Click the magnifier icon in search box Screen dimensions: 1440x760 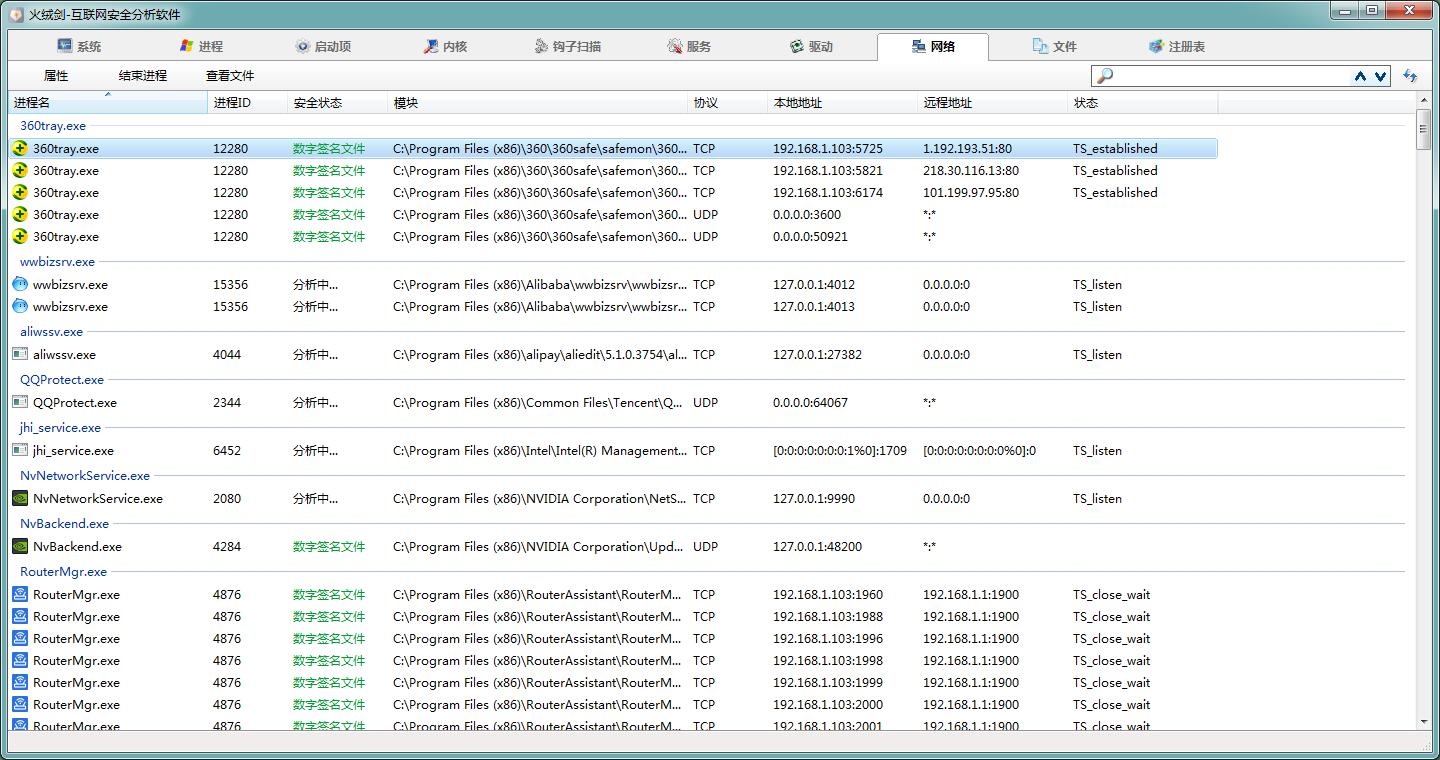pos(1105,76)
